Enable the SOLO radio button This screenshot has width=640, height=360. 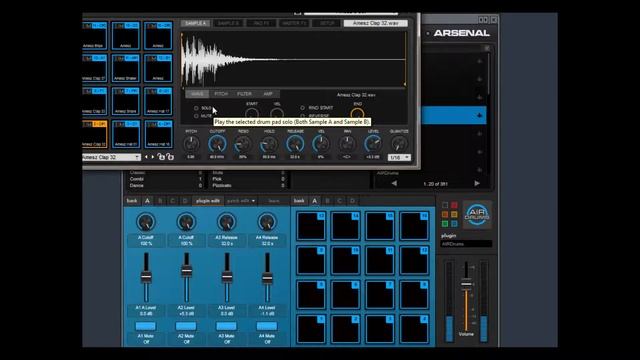point(196,108)
